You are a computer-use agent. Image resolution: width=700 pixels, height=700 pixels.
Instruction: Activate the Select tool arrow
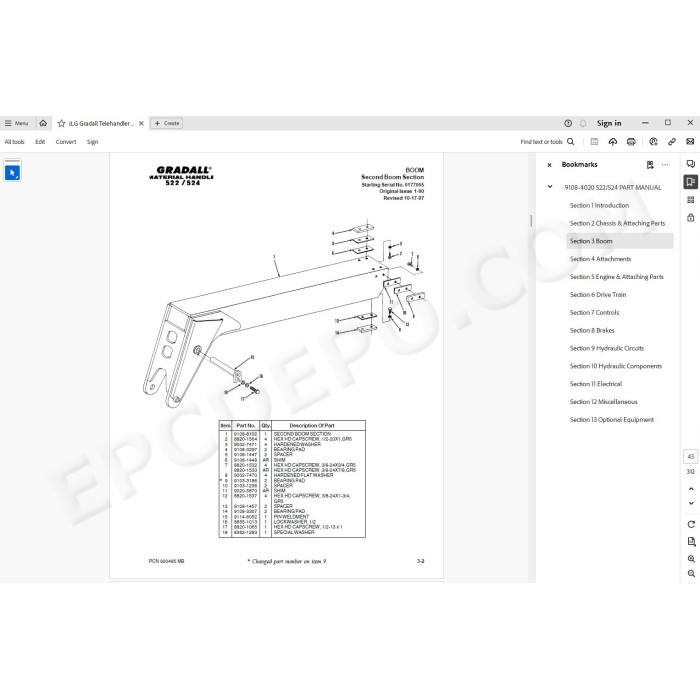point(12,172)
